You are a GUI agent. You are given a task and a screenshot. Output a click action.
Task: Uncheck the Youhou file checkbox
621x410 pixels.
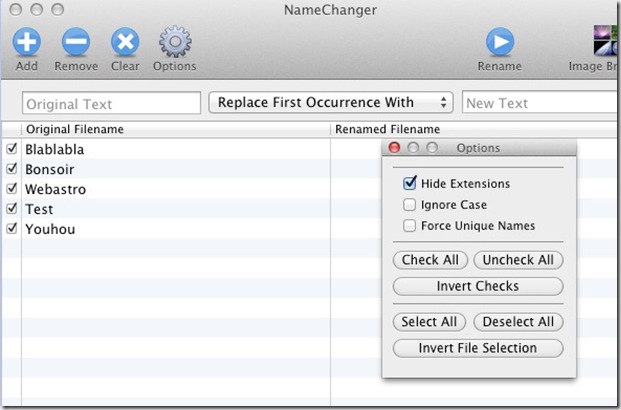tap(12, 228)
